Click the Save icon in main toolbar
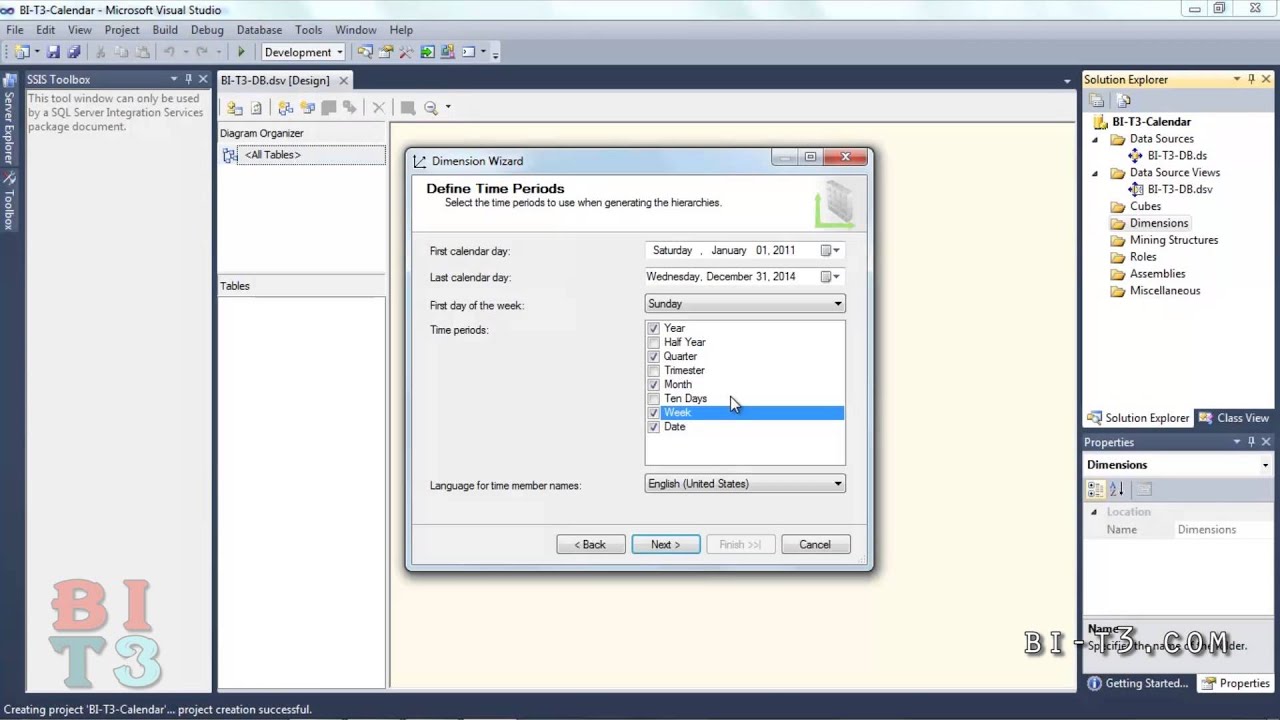The width and height of the screenshot is (1280, 720). 54,52
